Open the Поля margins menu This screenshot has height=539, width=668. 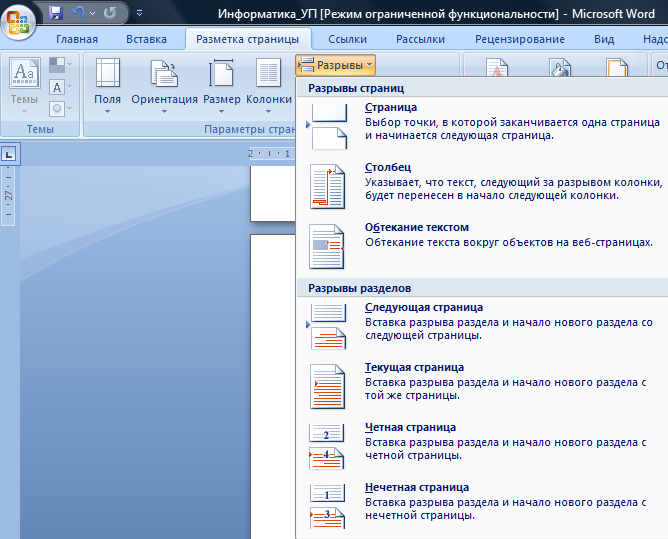pyautogui.click(x=107, y=86)
